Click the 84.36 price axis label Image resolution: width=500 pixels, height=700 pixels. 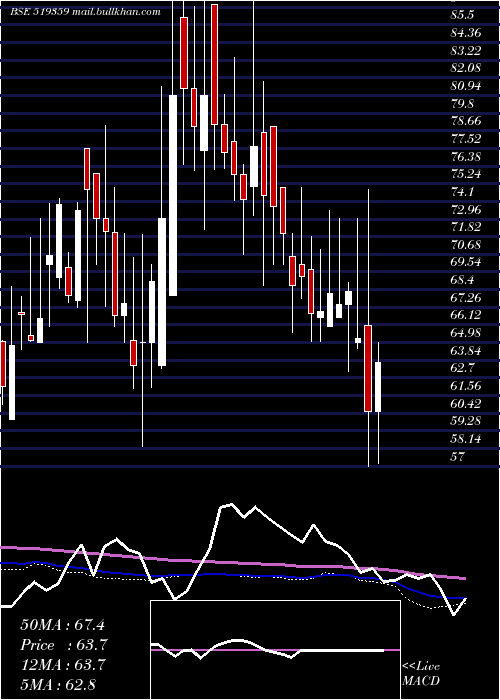pyautogui.click(x=466, y=33)
